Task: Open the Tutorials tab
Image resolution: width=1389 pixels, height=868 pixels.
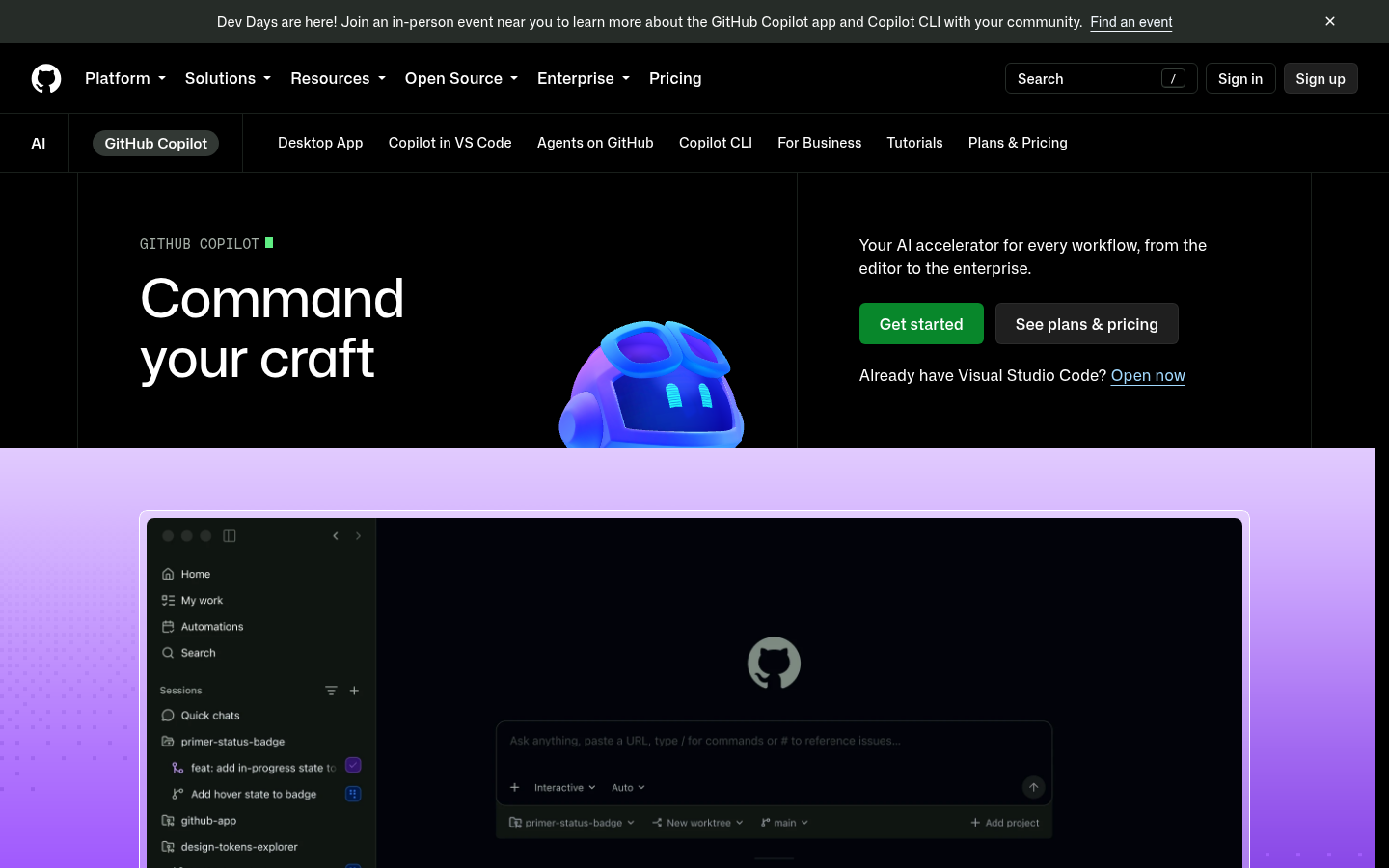Action: [915, 143]
